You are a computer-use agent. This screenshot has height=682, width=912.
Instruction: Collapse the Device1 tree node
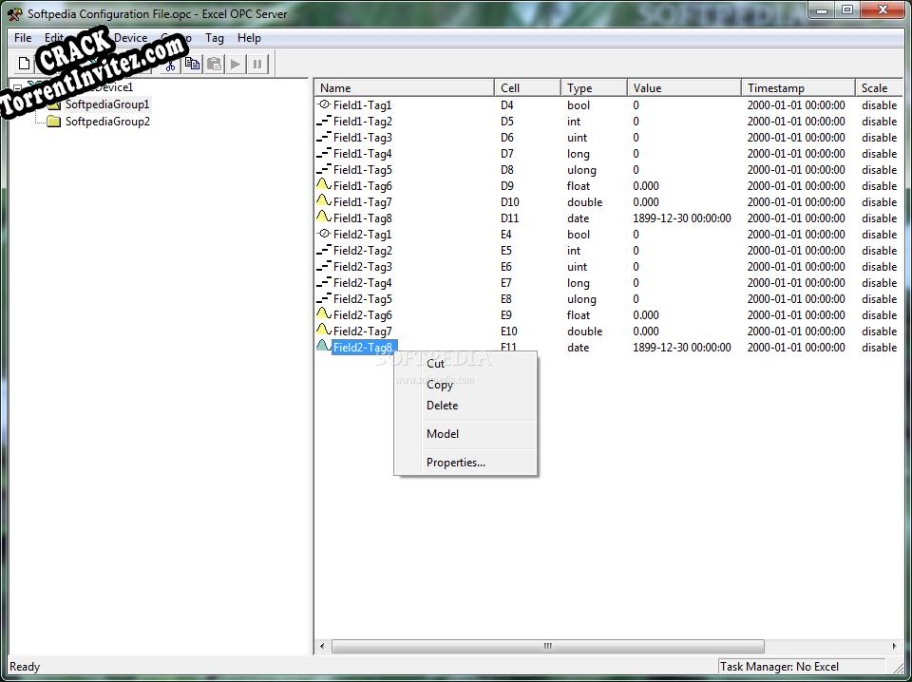18,87
